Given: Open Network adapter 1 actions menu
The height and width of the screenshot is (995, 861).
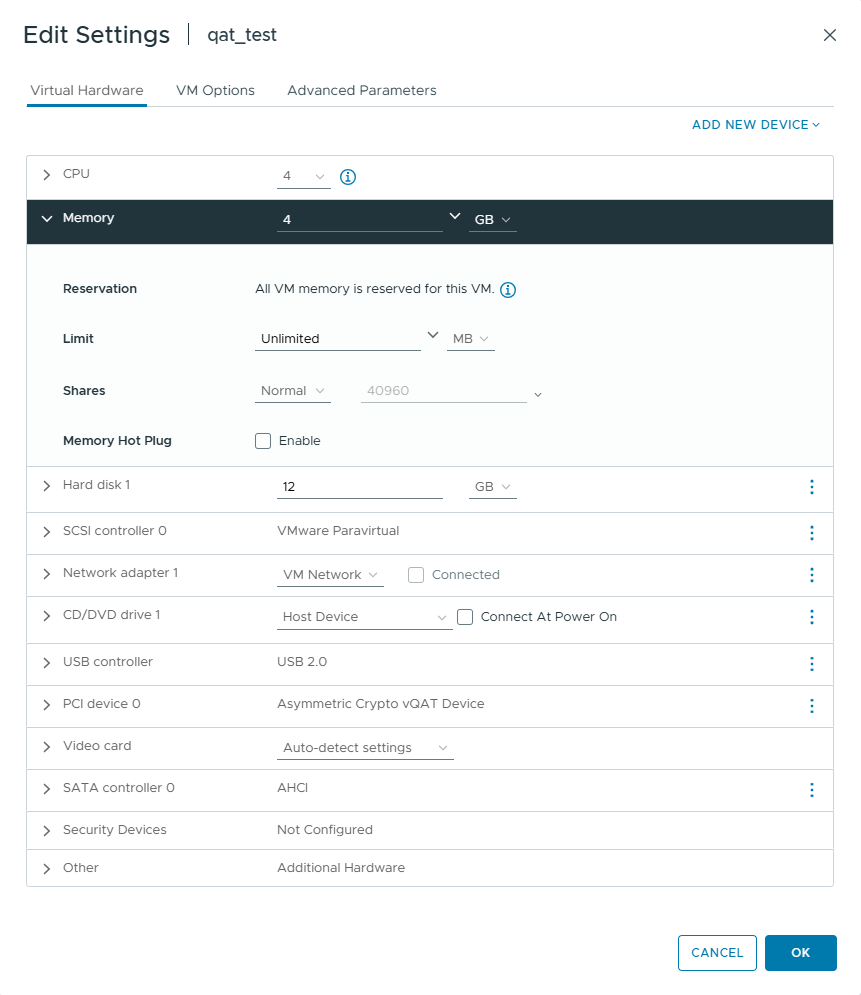Looking at the screenshot, I should click(811, 575).
